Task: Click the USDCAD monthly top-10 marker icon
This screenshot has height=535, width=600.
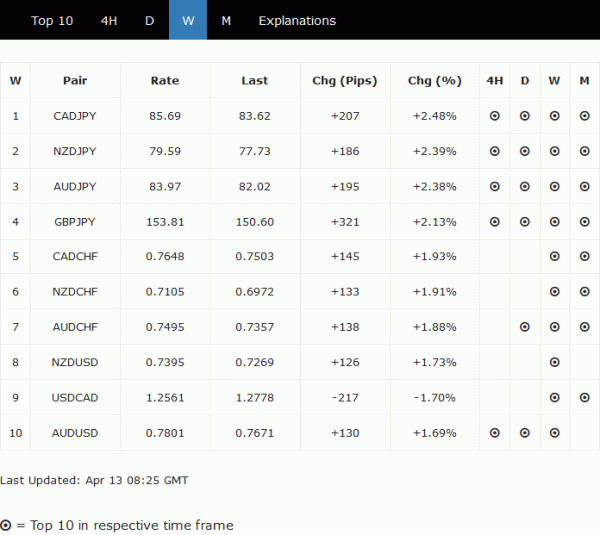Action: click(584, 397)
